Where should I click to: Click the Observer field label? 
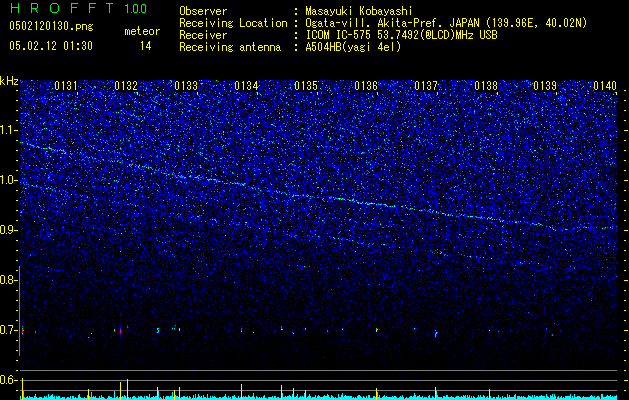coord(203,11)
